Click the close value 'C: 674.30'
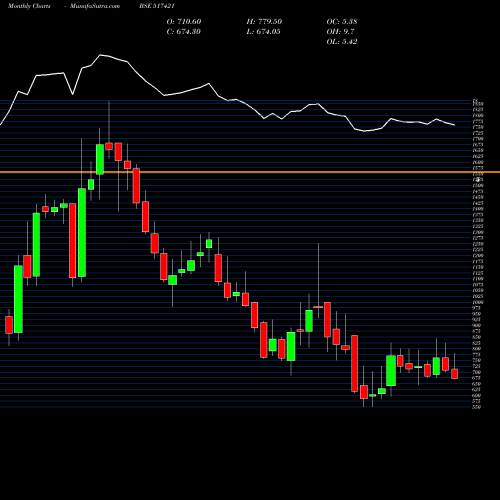 point(184,32)
